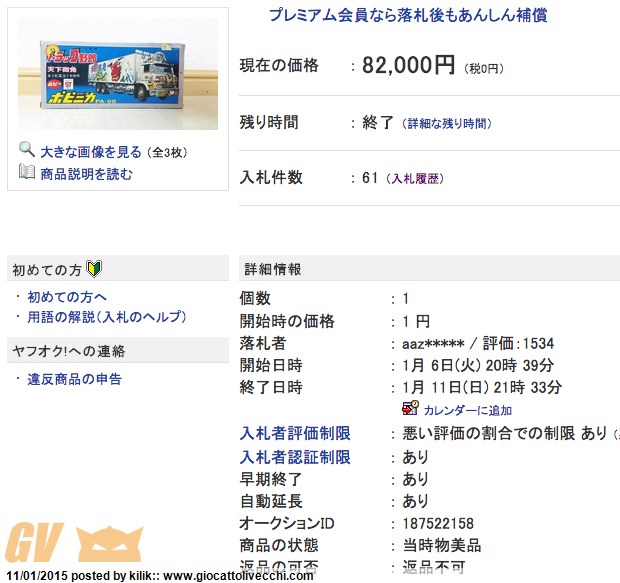The image size is (620, 583).
Task: Open 用語の解説(入札のヘルプ) link
Action: [x=107, y=317]
